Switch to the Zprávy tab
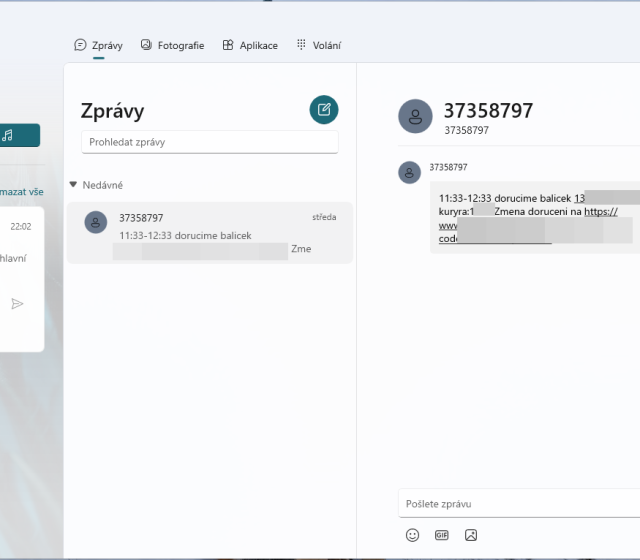Screen dimensions: 640x560 click(99, 45)
